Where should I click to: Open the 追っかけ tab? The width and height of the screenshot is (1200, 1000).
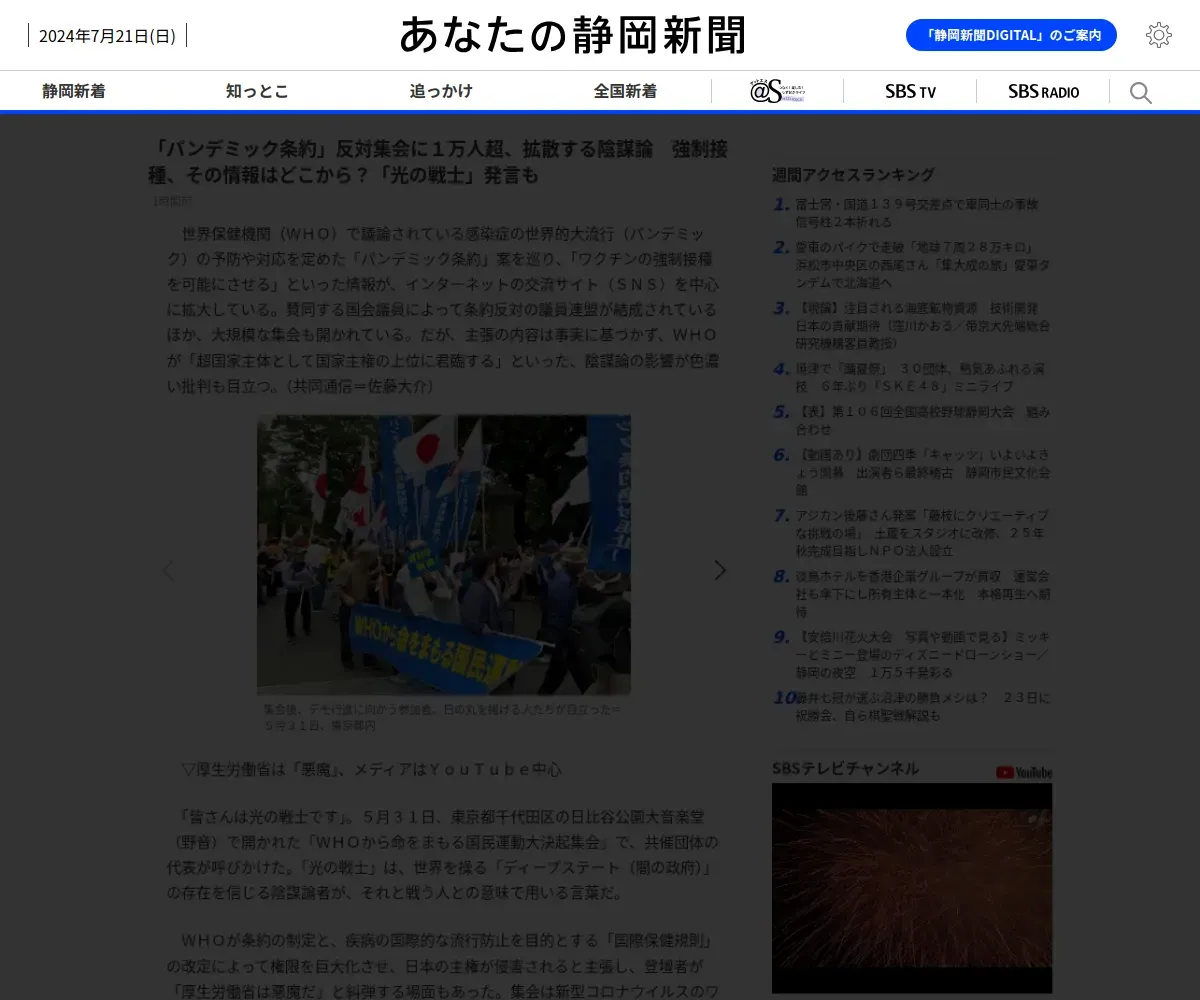tap(441, 91)
